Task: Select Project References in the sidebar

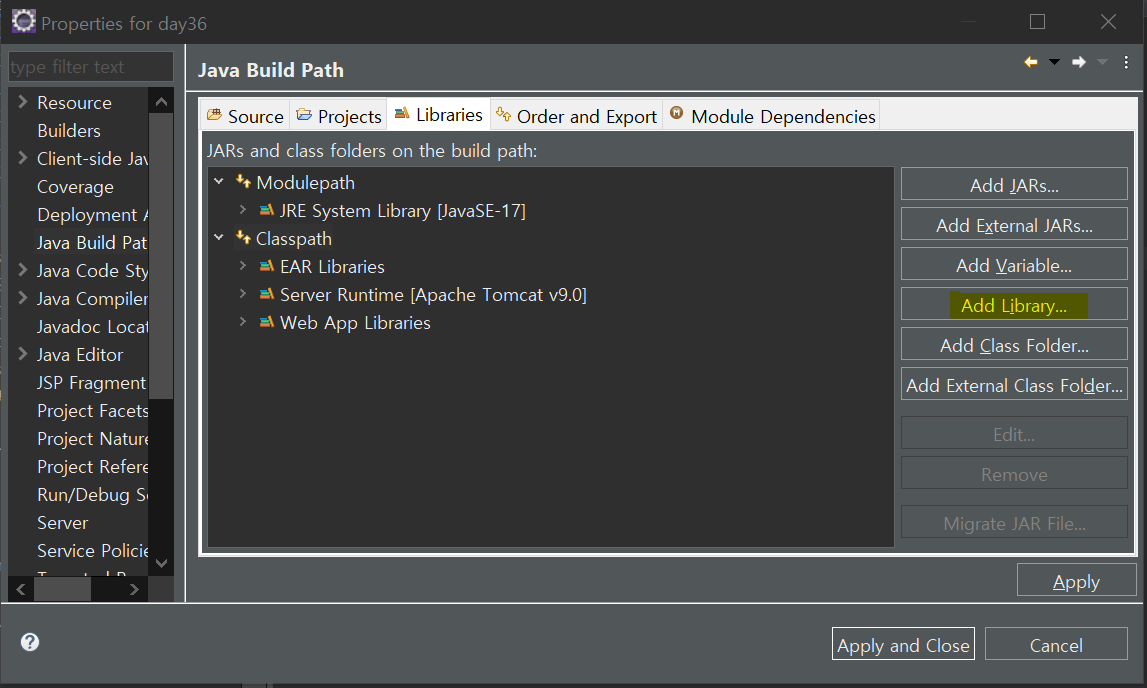Action: point(92,466)
